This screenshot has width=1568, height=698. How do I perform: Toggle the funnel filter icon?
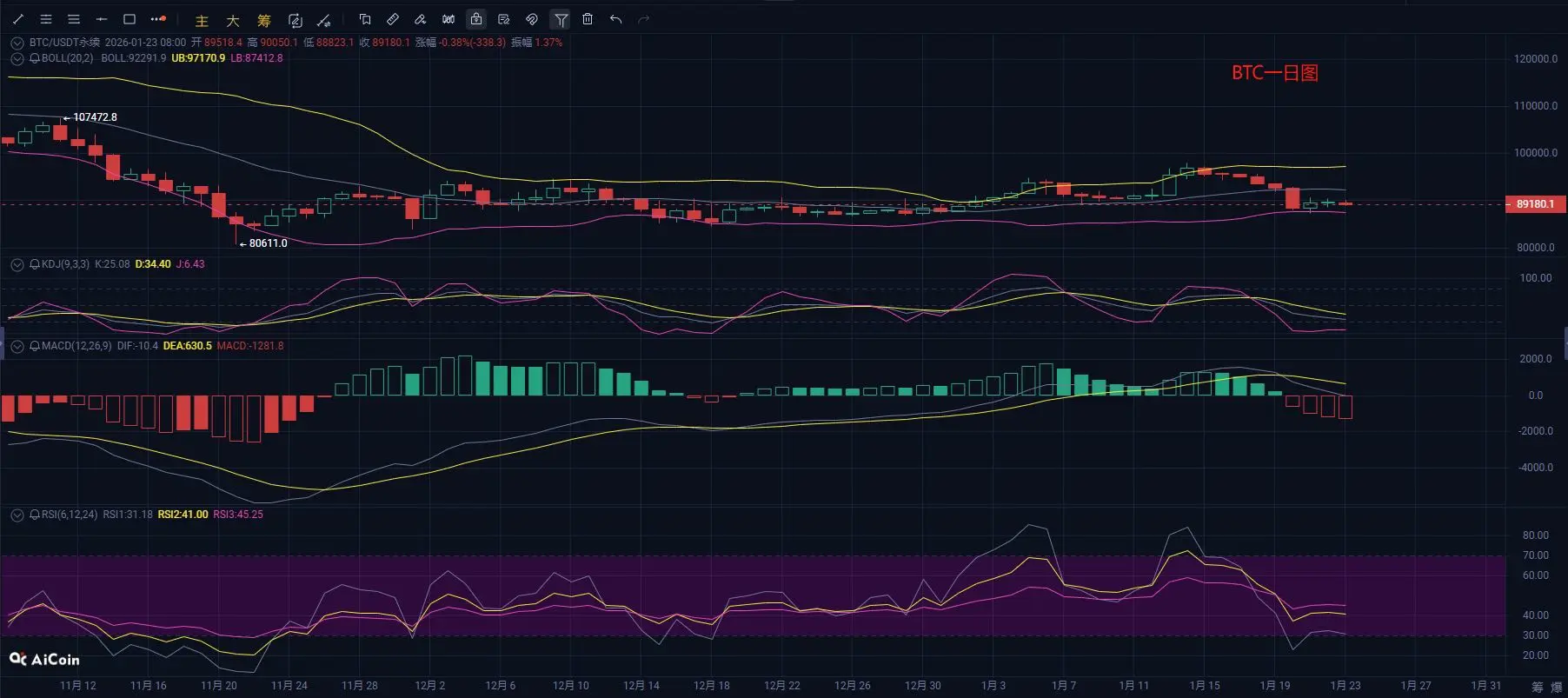pyautogui.click(x=561, y=19)
